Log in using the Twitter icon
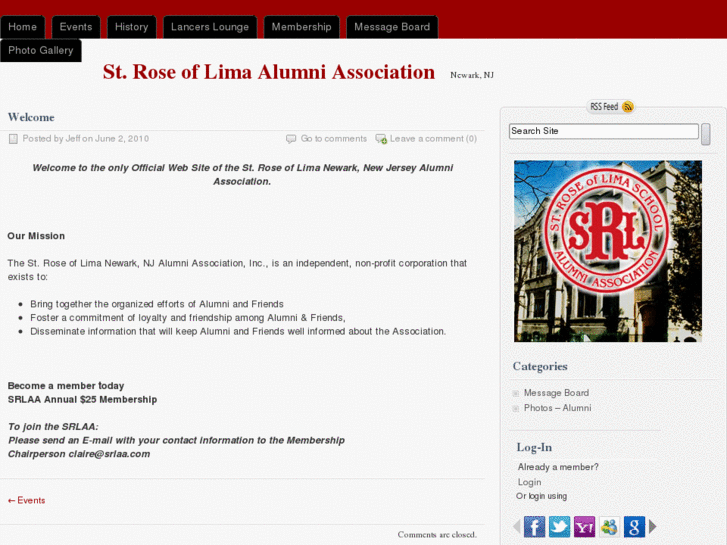The image size is (727, 545). [559, 526]
